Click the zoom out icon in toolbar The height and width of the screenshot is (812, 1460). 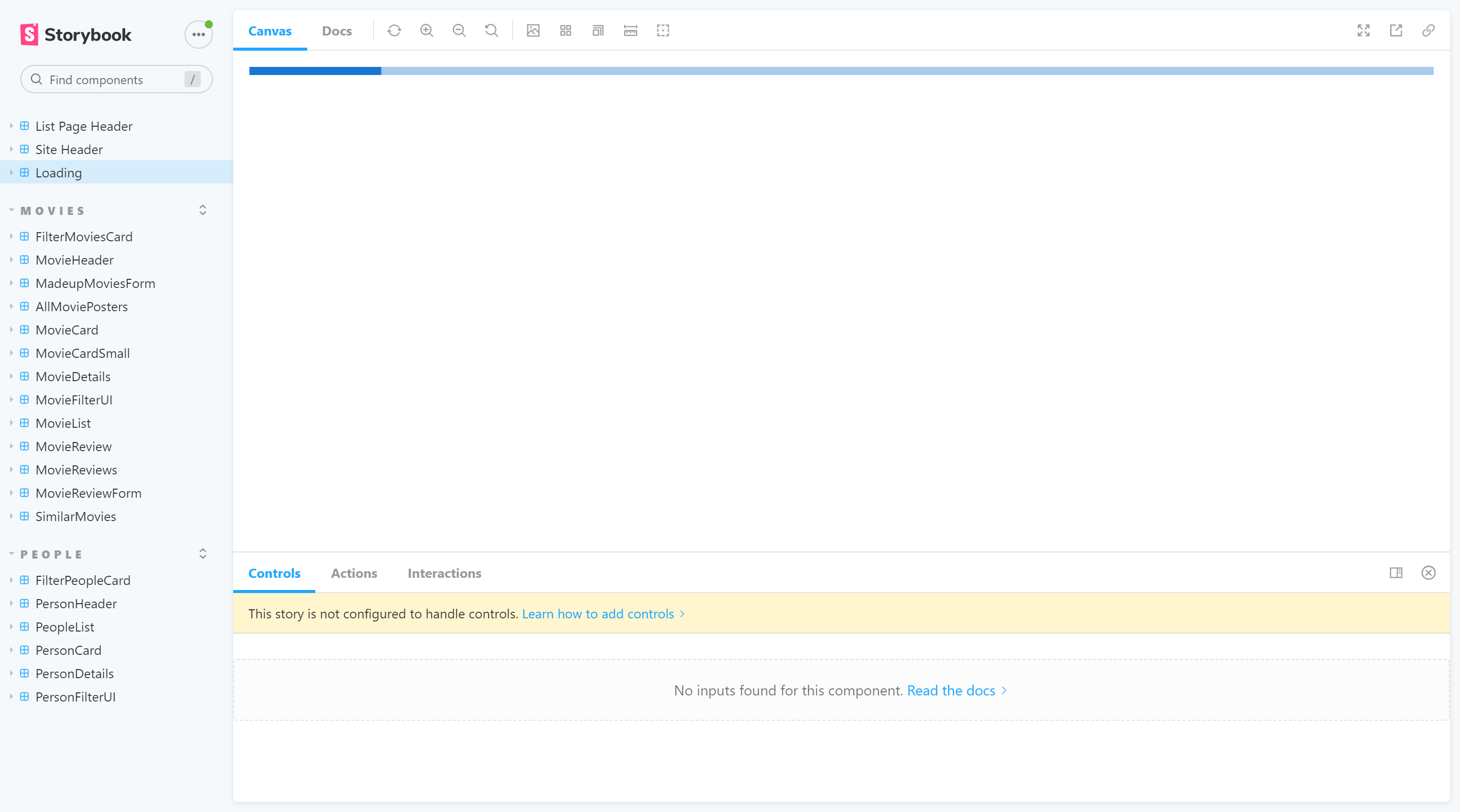(459, 30)
